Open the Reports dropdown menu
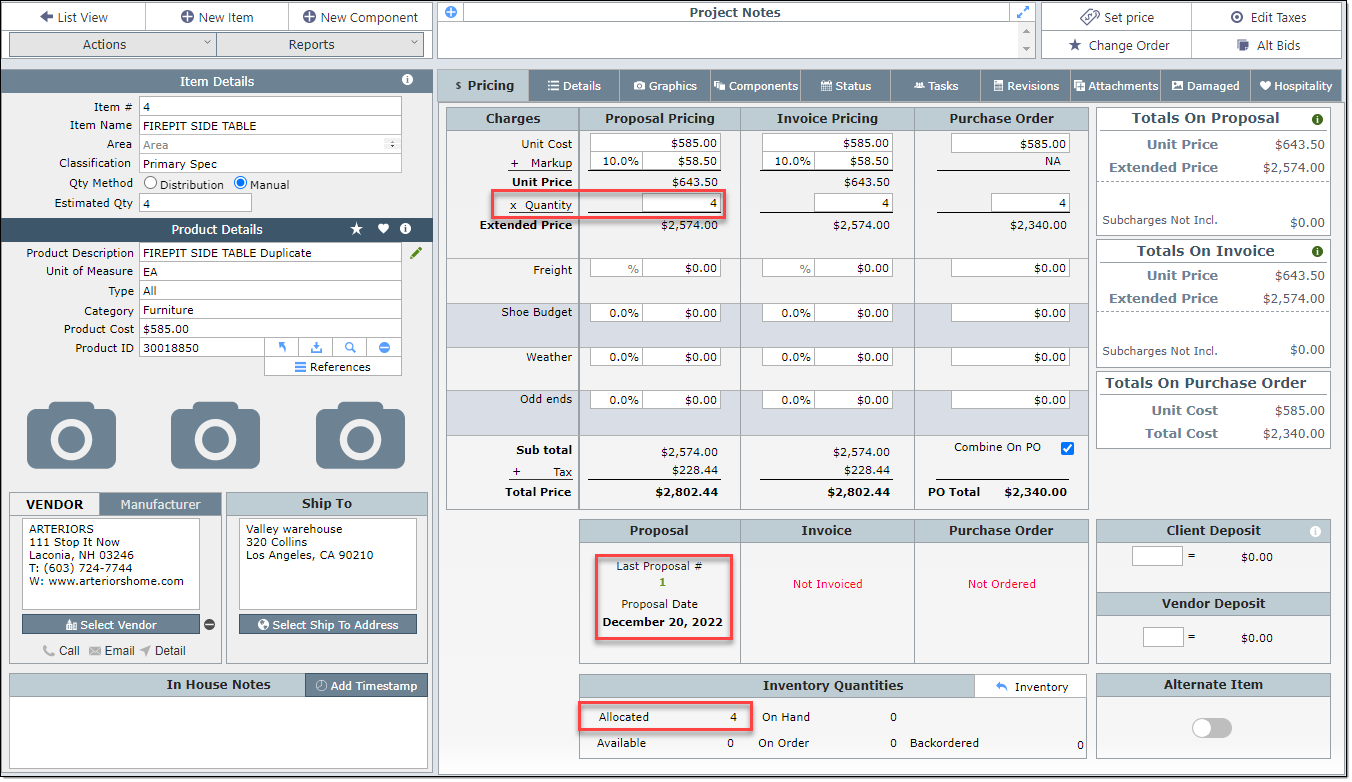Screen dimensions: 1352x782 [x=320, y=44]
